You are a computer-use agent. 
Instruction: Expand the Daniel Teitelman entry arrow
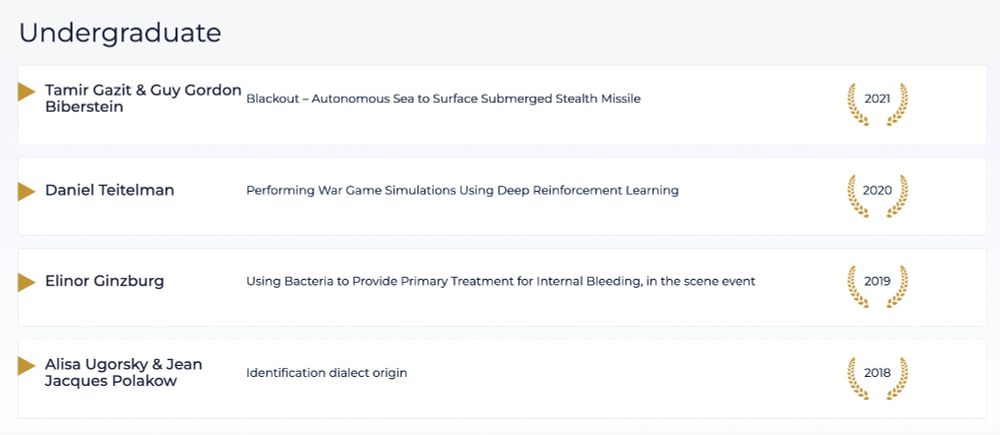click(x=27, y=191)
